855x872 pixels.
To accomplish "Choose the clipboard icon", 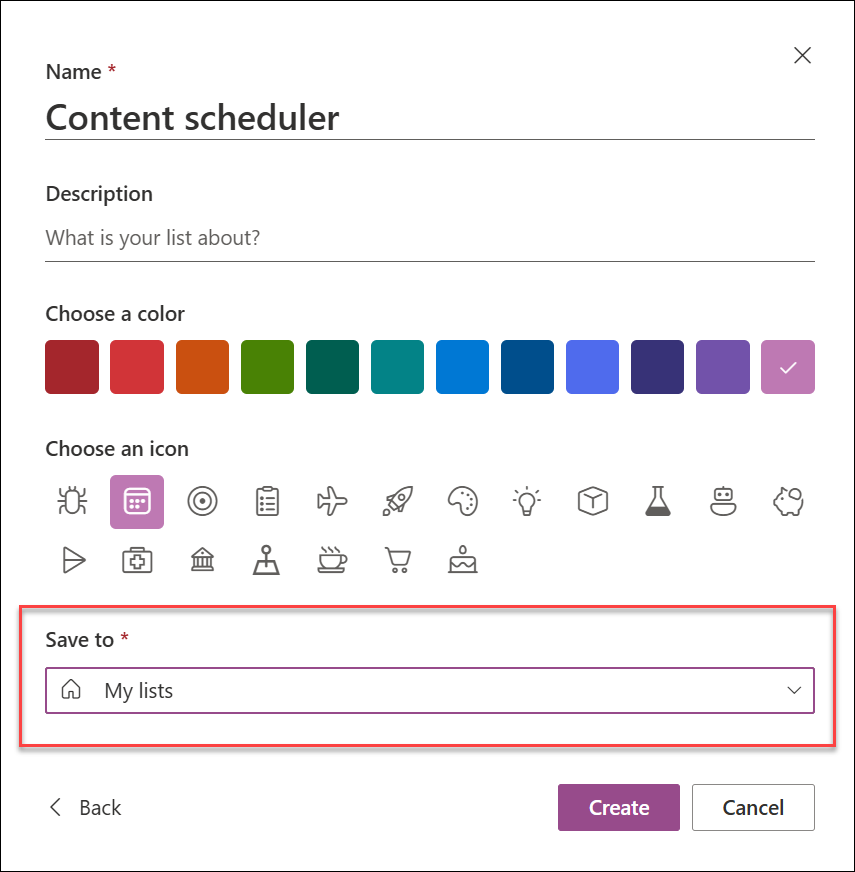I will point(267,502).
